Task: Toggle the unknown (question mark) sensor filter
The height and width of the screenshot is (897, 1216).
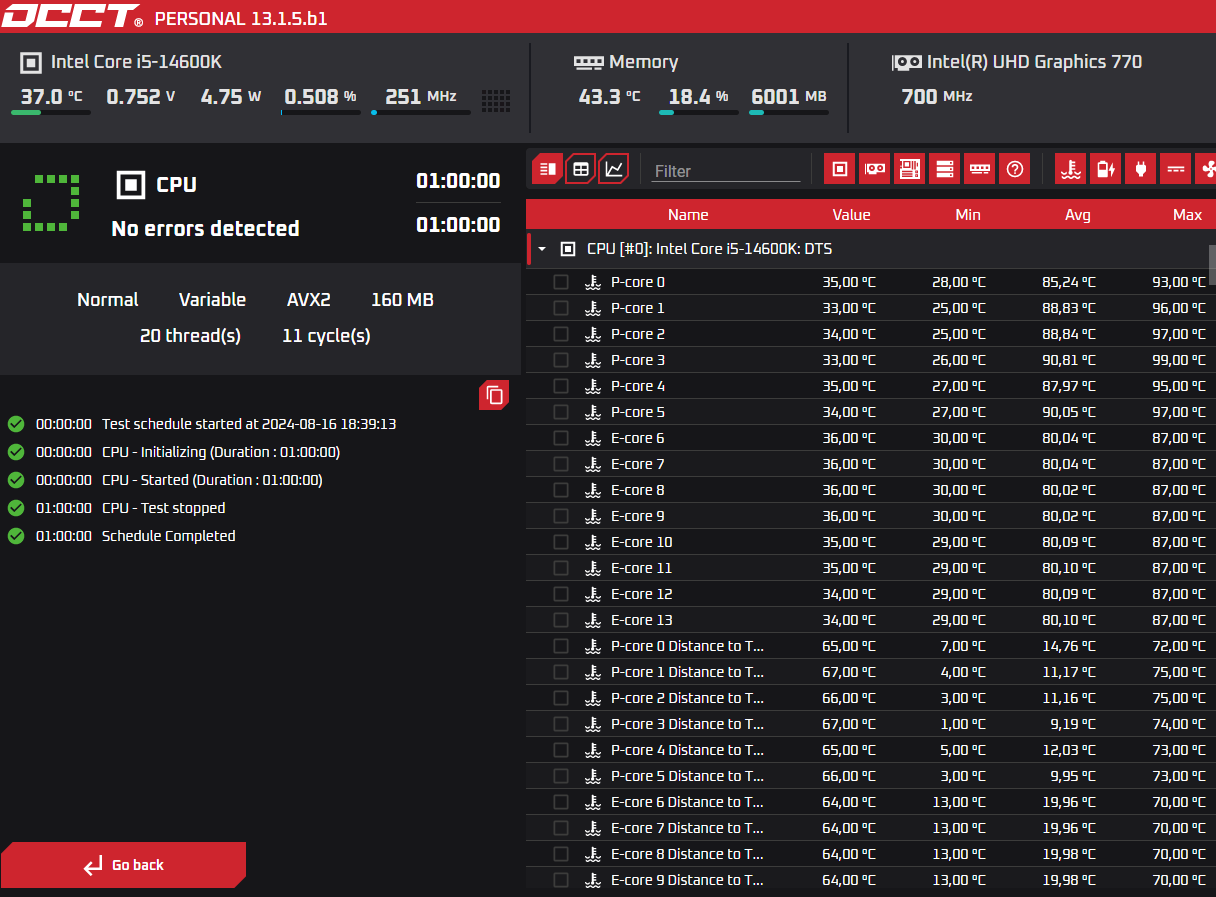Action: pos(1014,169)
